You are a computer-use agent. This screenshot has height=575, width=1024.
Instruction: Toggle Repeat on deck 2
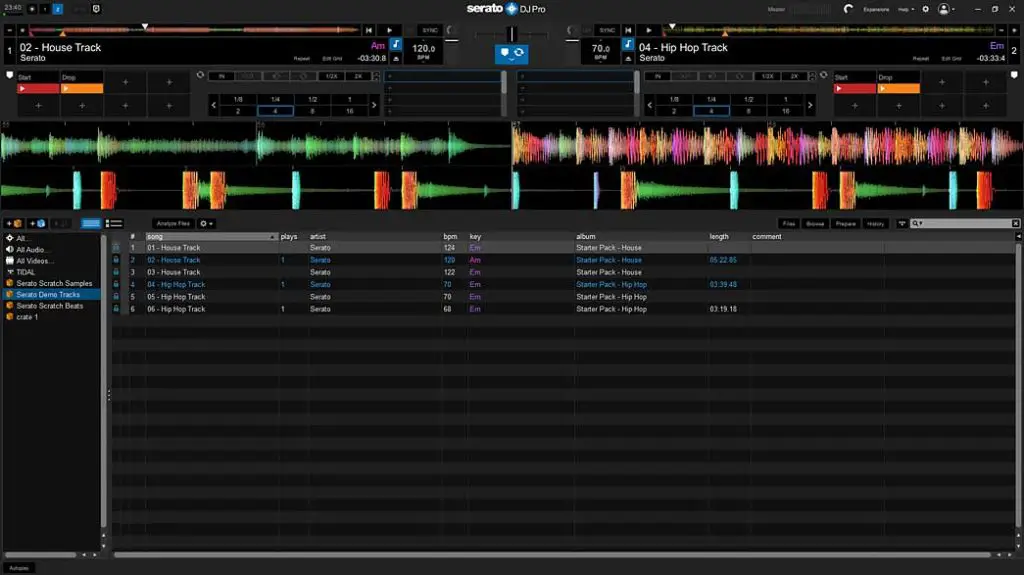point(921,59)
